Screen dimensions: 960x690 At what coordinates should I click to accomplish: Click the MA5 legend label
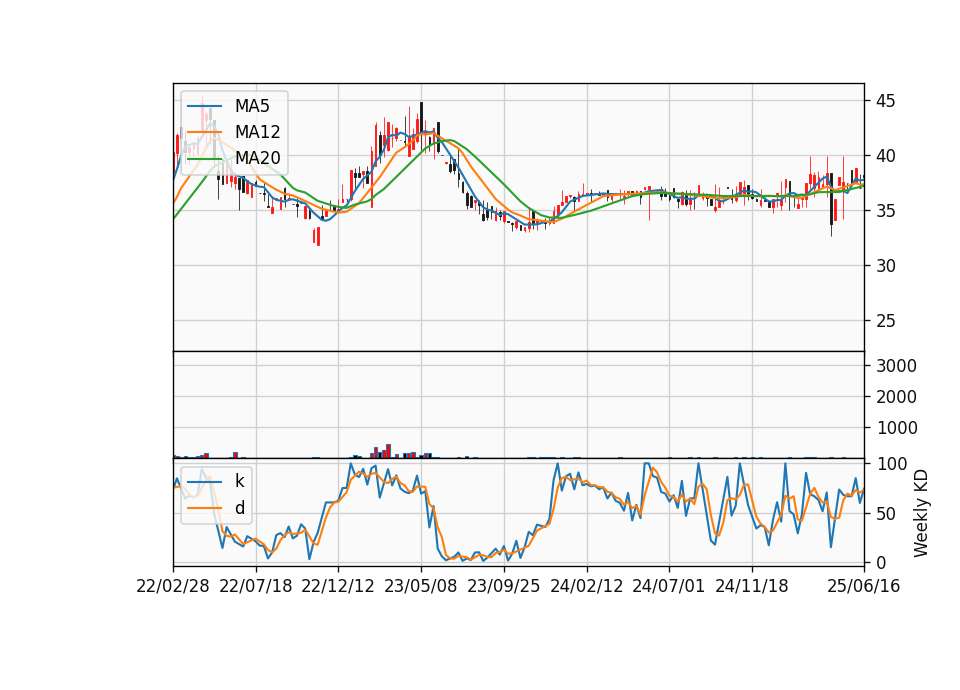(252, 106)
